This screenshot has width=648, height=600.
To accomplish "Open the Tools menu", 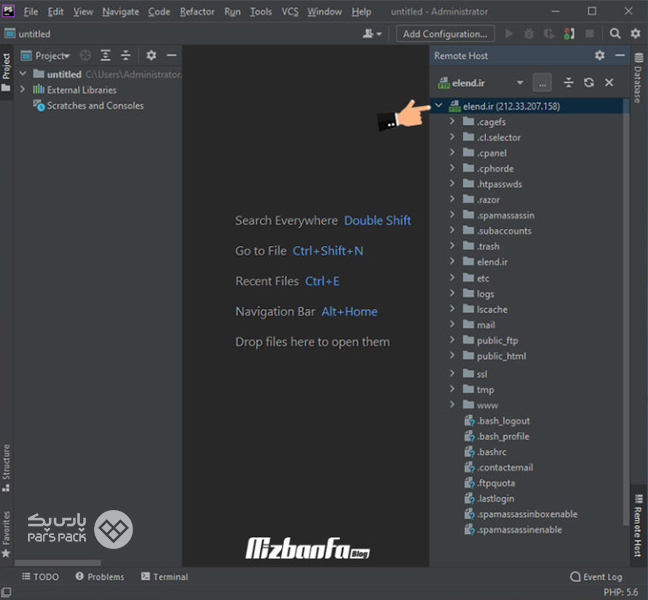I will coord(261,12).
